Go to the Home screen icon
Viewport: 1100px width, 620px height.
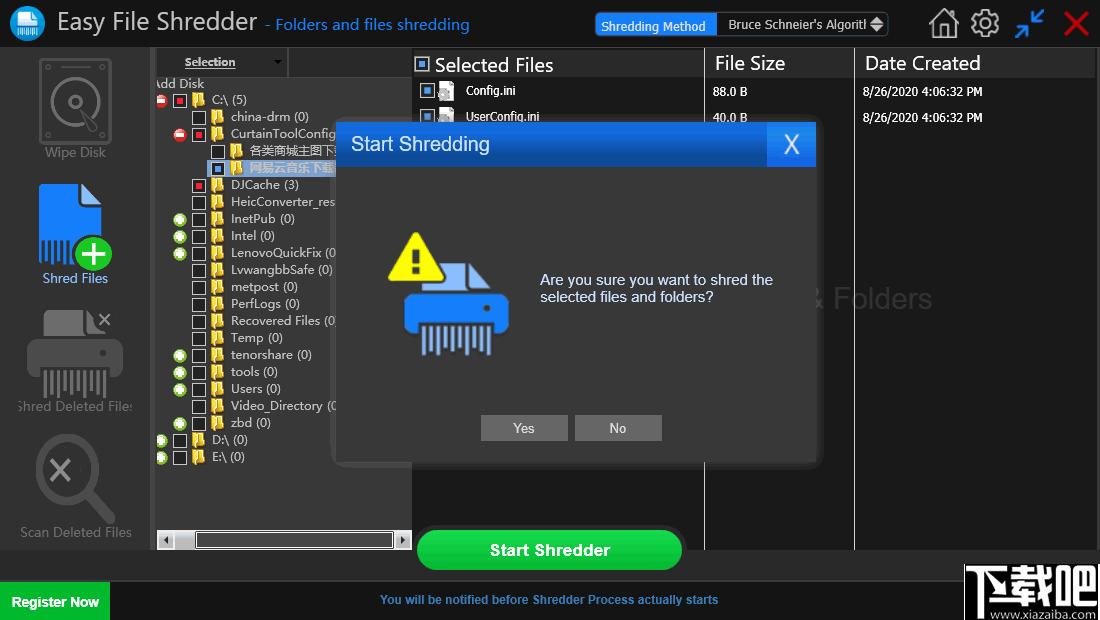point(944,24)
